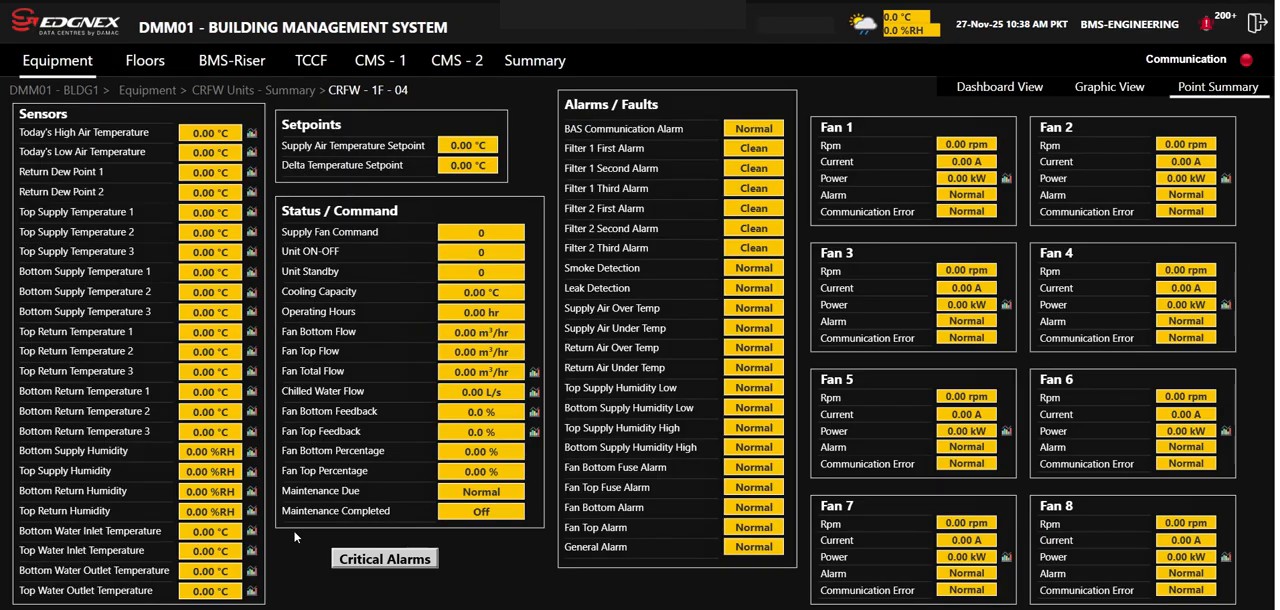The image size is (1280, 610).
Task: Click Maintenance Due Normal status
Action: pos(481,492)
